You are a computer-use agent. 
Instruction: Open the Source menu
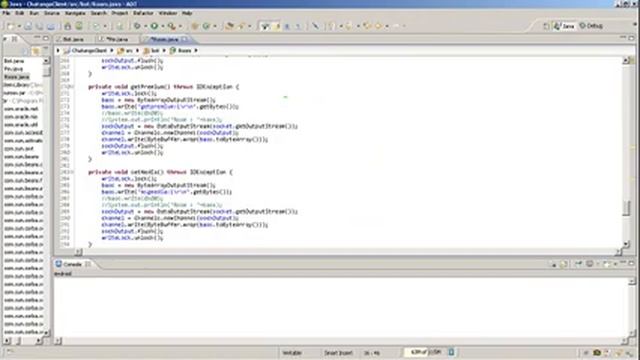pos(52,13)
